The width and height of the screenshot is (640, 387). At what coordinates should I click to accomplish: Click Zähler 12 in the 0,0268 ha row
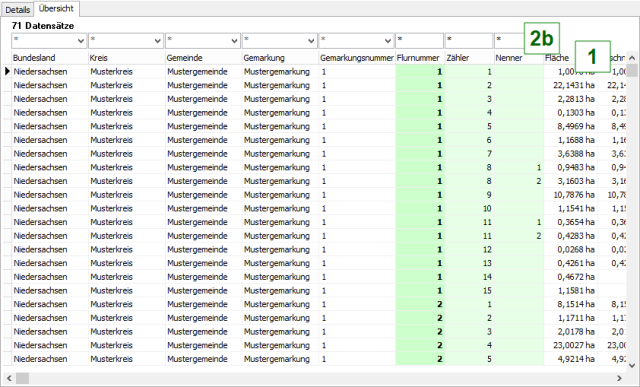pos(469,249)
